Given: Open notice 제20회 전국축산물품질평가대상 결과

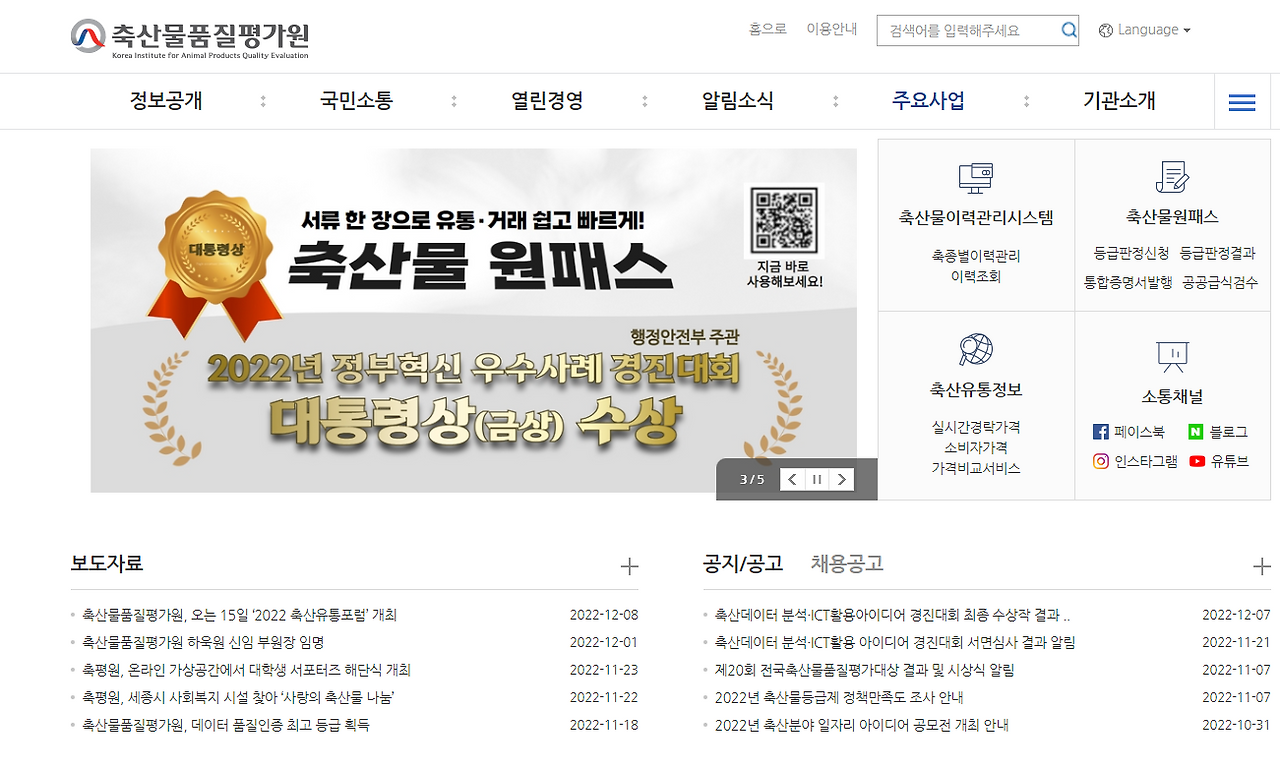Looking at the screenshot, I should click(x=865, y=670).
